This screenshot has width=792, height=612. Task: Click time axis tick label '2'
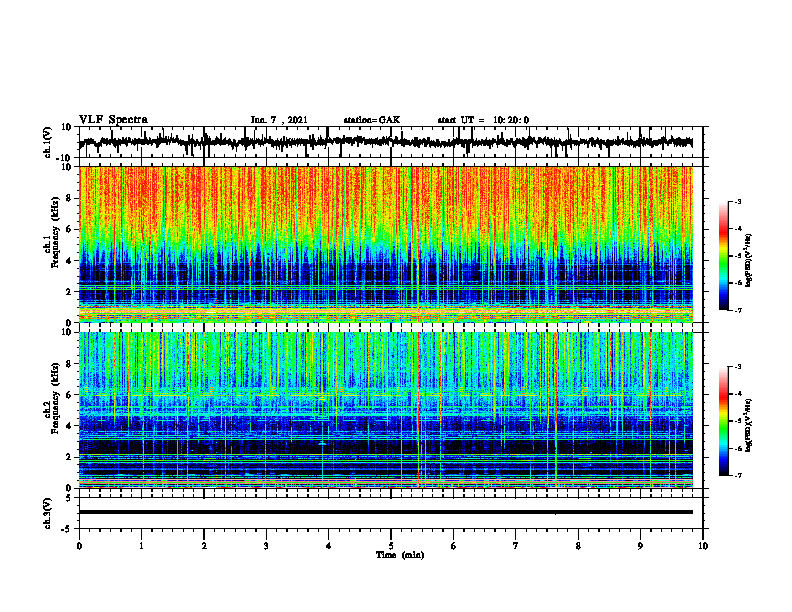point(204,546)
